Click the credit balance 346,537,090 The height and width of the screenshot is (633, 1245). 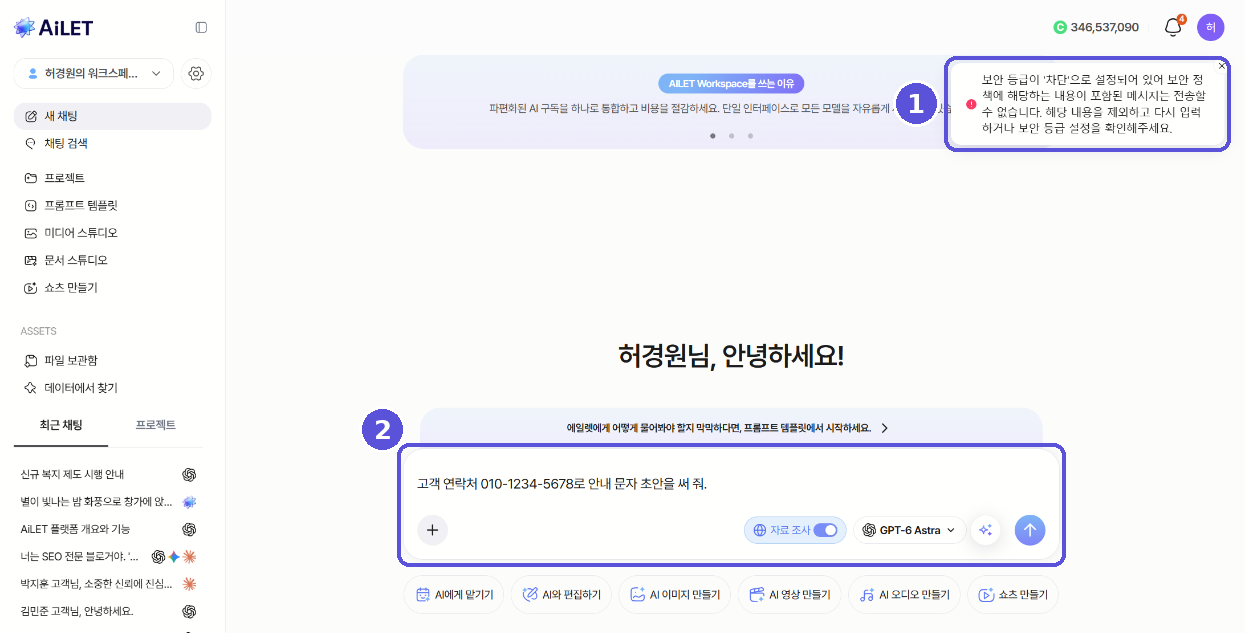1104,27
